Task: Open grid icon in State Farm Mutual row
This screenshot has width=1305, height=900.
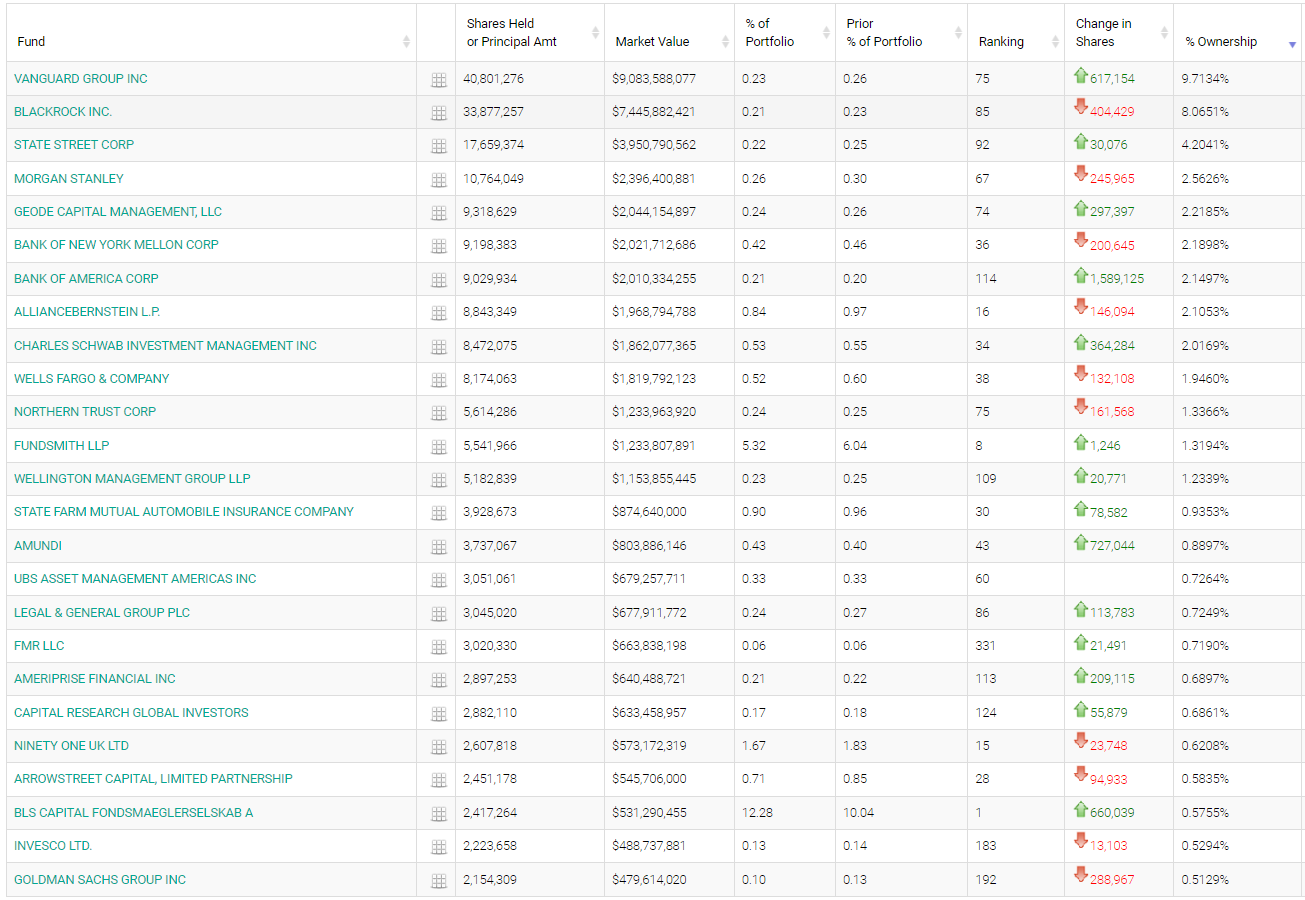Action: 438,513
